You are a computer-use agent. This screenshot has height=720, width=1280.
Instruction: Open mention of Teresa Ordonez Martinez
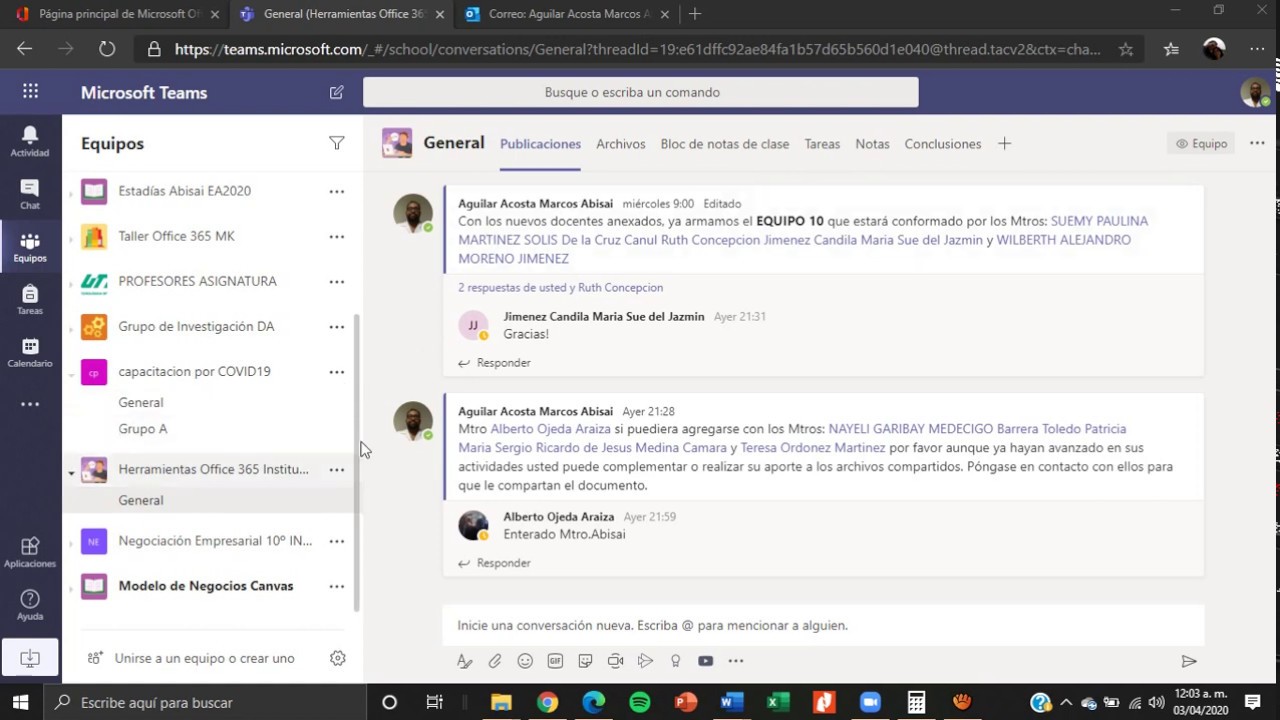tap(813, 448)
